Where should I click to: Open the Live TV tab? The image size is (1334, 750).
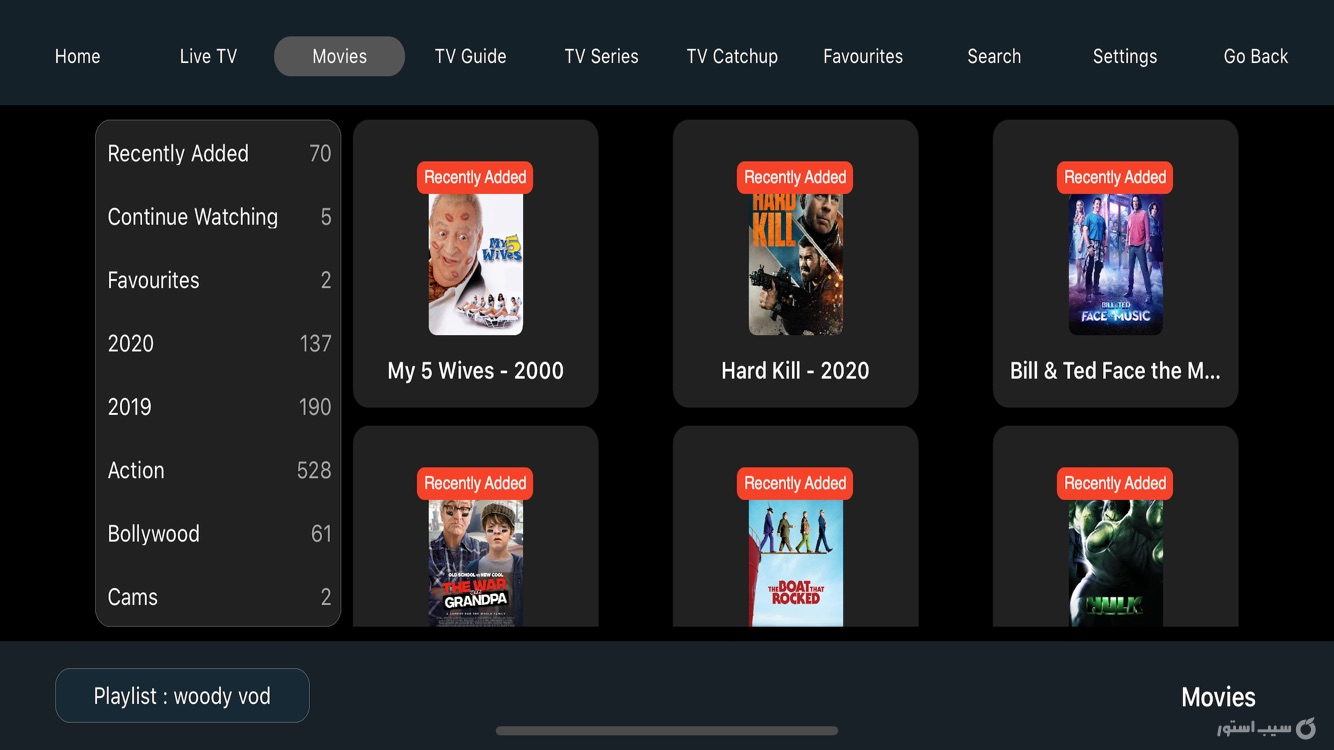coord(208,56)
